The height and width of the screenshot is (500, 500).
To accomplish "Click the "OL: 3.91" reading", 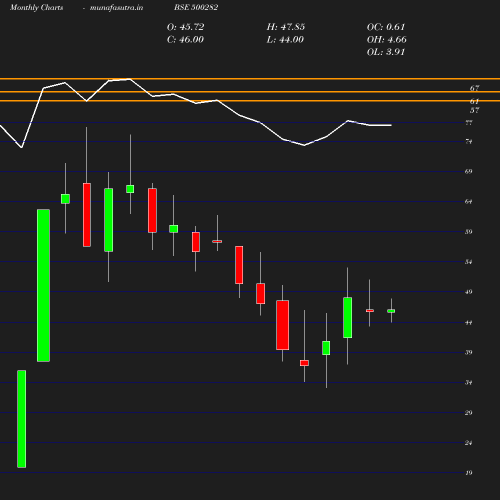I will (386, 52).
